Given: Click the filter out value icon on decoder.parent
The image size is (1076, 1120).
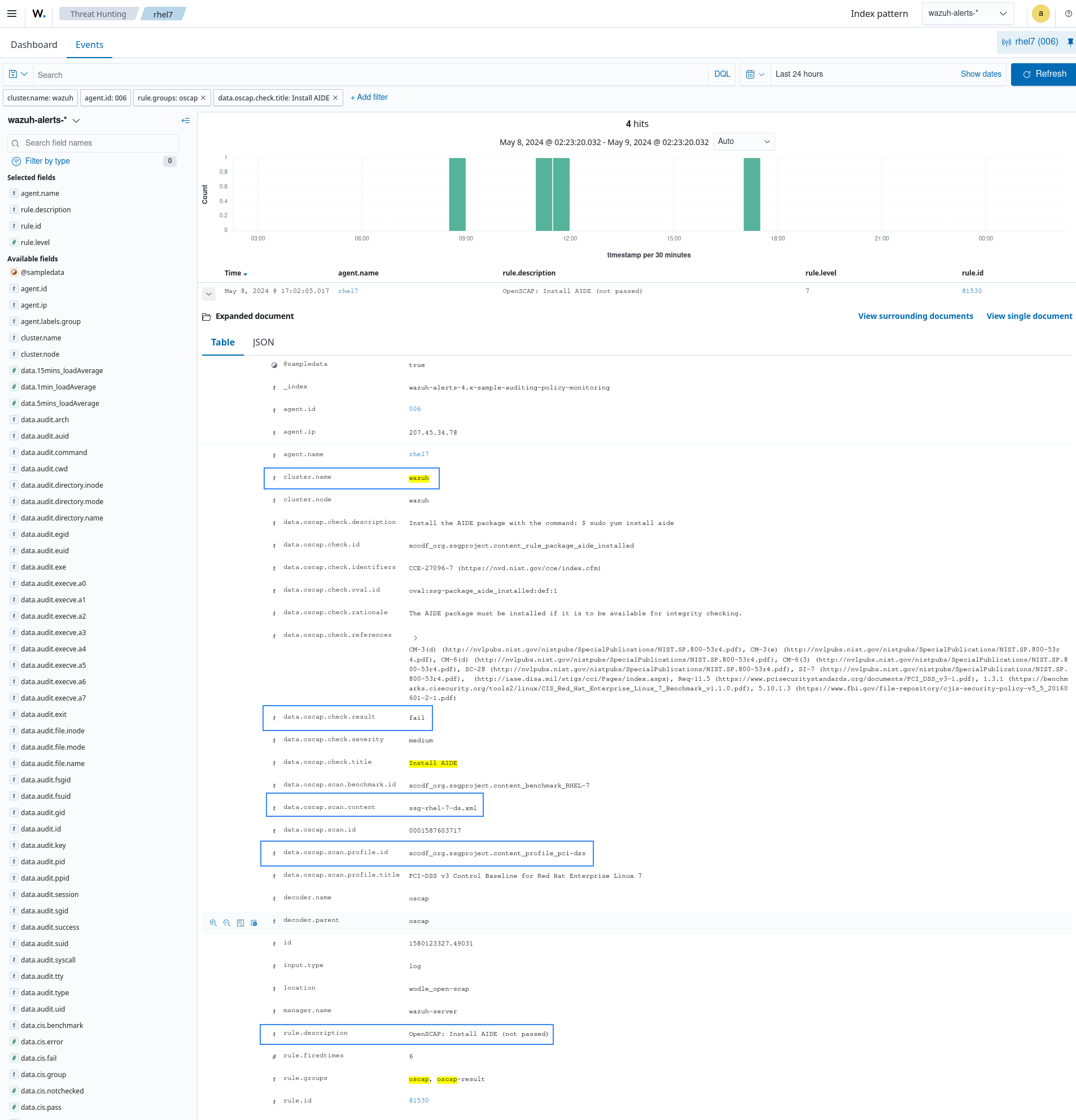Looking at the screenshot, I should tap(227, 923).
